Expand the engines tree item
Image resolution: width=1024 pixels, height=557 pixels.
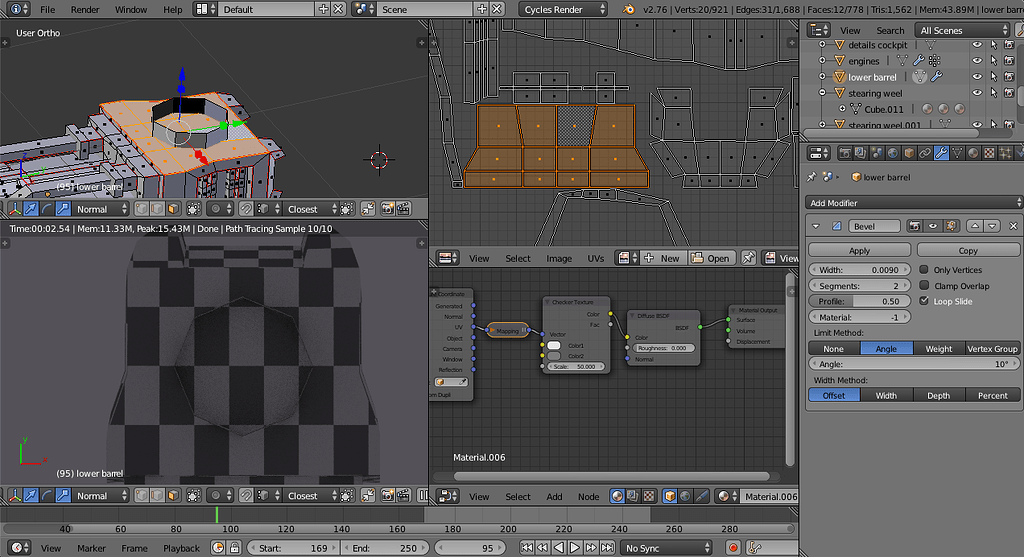[823, 61]
